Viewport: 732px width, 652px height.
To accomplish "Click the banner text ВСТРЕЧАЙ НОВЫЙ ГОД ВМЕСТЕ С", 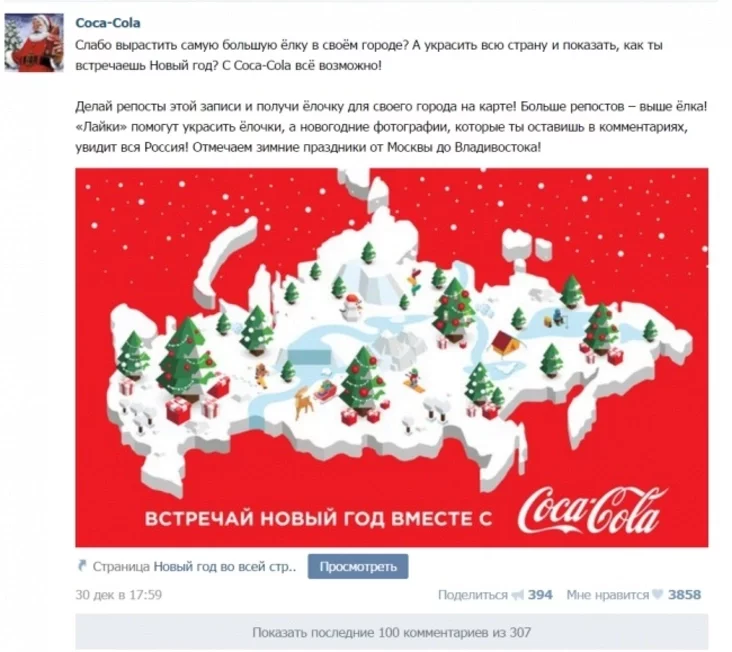I will click(318, 519).
